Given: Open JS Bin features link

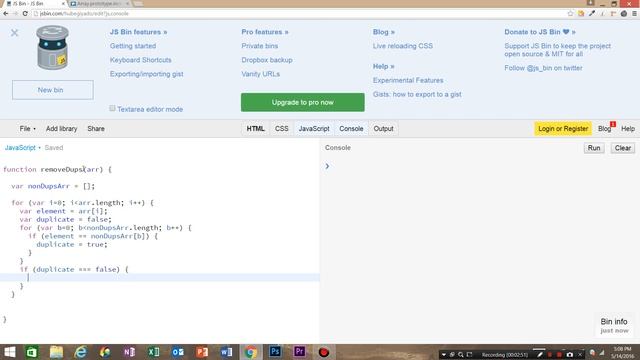Looking at the screenshot, I should [x=138, y=32].
